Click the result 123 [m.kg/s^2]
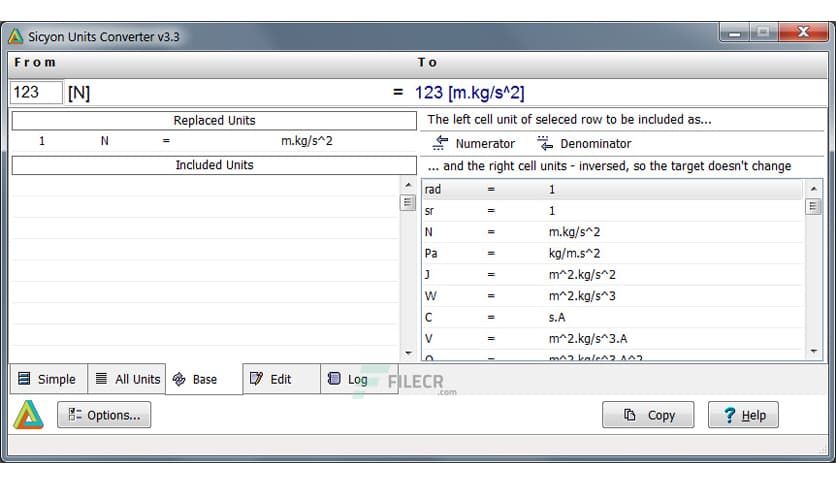The width and height of the screenshot is (836, 484). 470,93
